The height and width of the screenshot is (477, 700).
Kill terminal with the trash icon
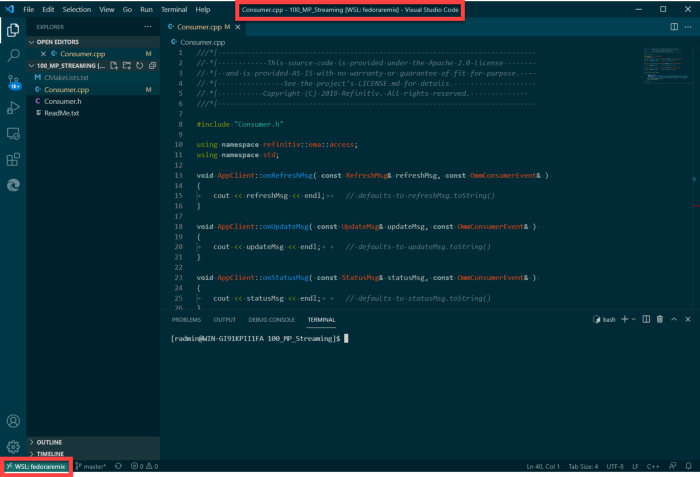(659, 319)
